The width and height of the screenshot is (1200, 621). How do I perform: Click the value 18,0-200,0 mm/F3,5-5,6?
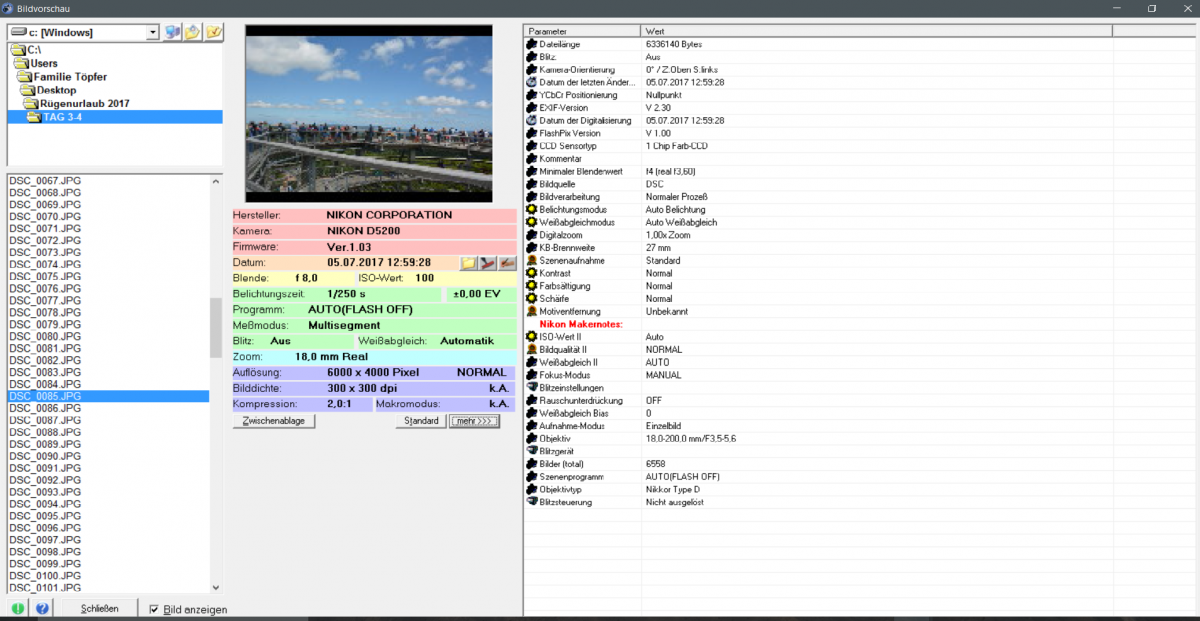point(691,438)
